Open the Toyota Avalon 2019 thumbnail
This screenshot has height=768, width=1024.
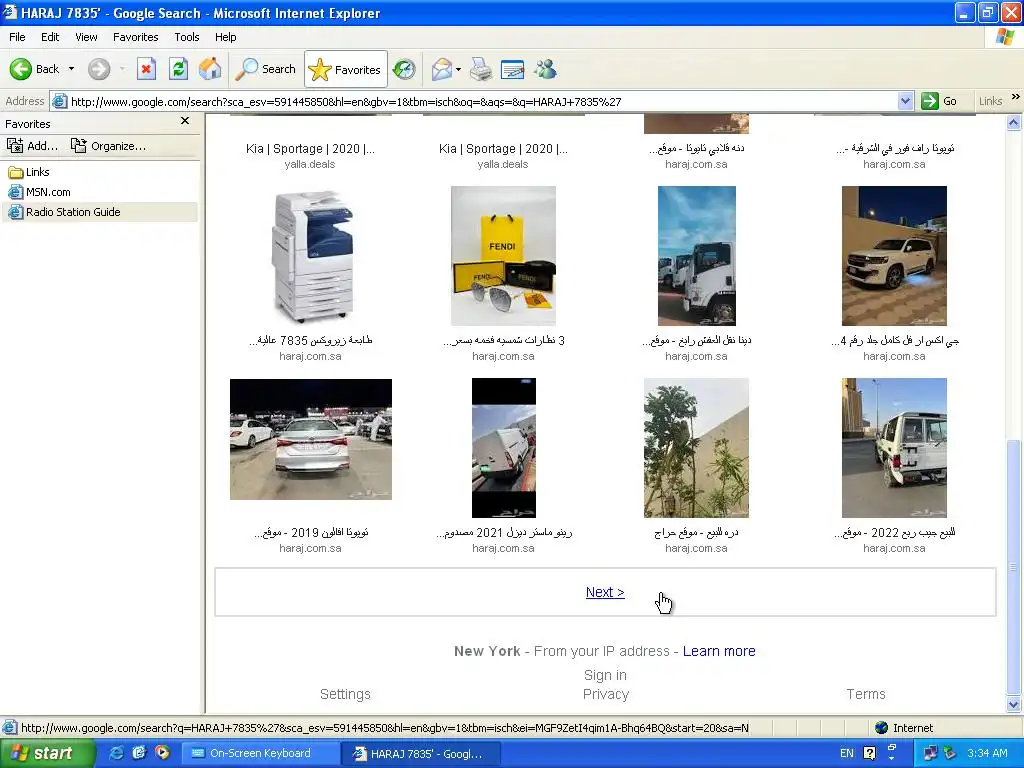[311, 440]
